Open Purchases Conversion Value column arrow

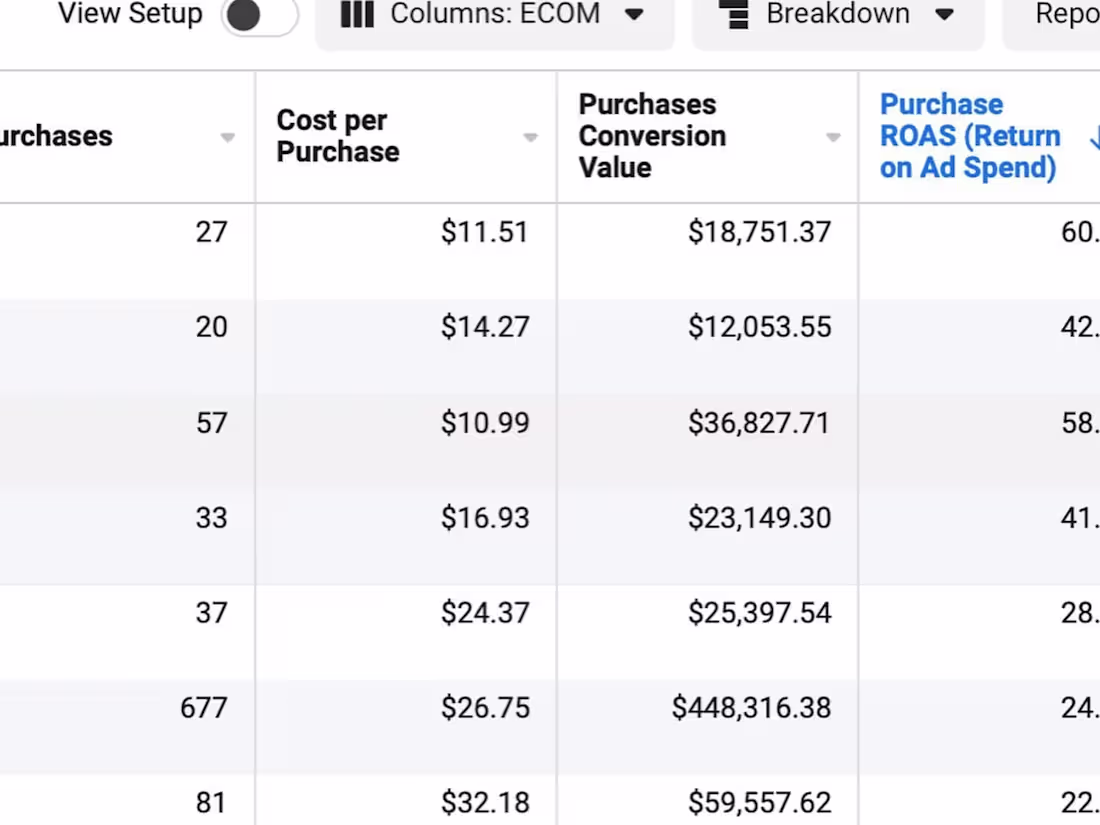832,137
